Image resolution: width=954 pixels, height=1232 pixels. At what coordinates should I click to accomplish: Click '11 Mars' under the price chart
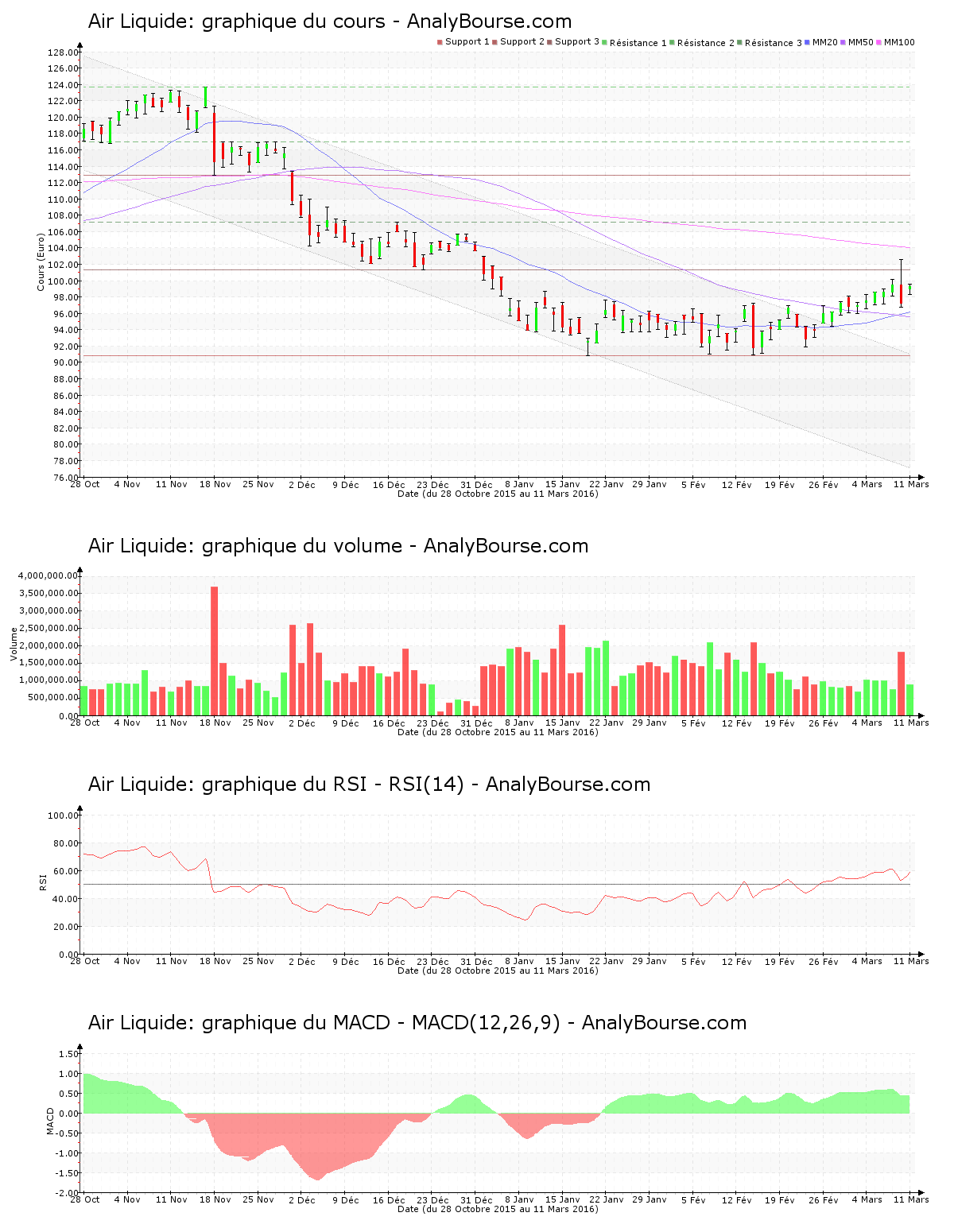(911, 485)
